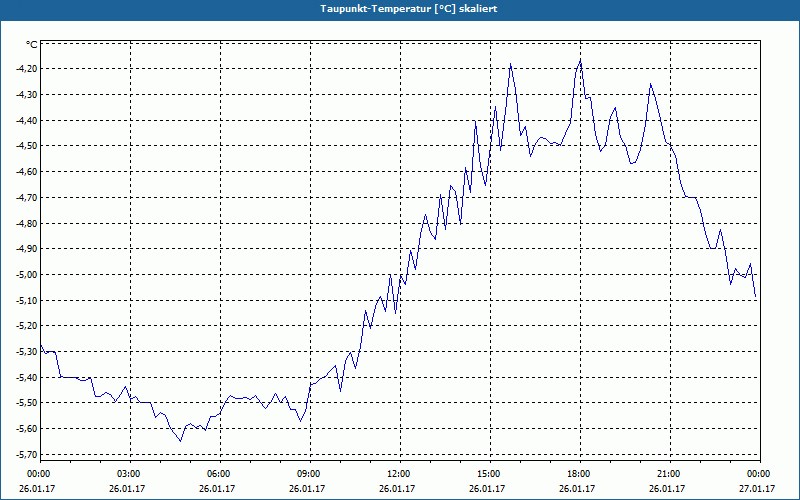Pick the '-5,30' axis tick label
The width and height of the screenshot is (800, 500).
coord(28,352)
